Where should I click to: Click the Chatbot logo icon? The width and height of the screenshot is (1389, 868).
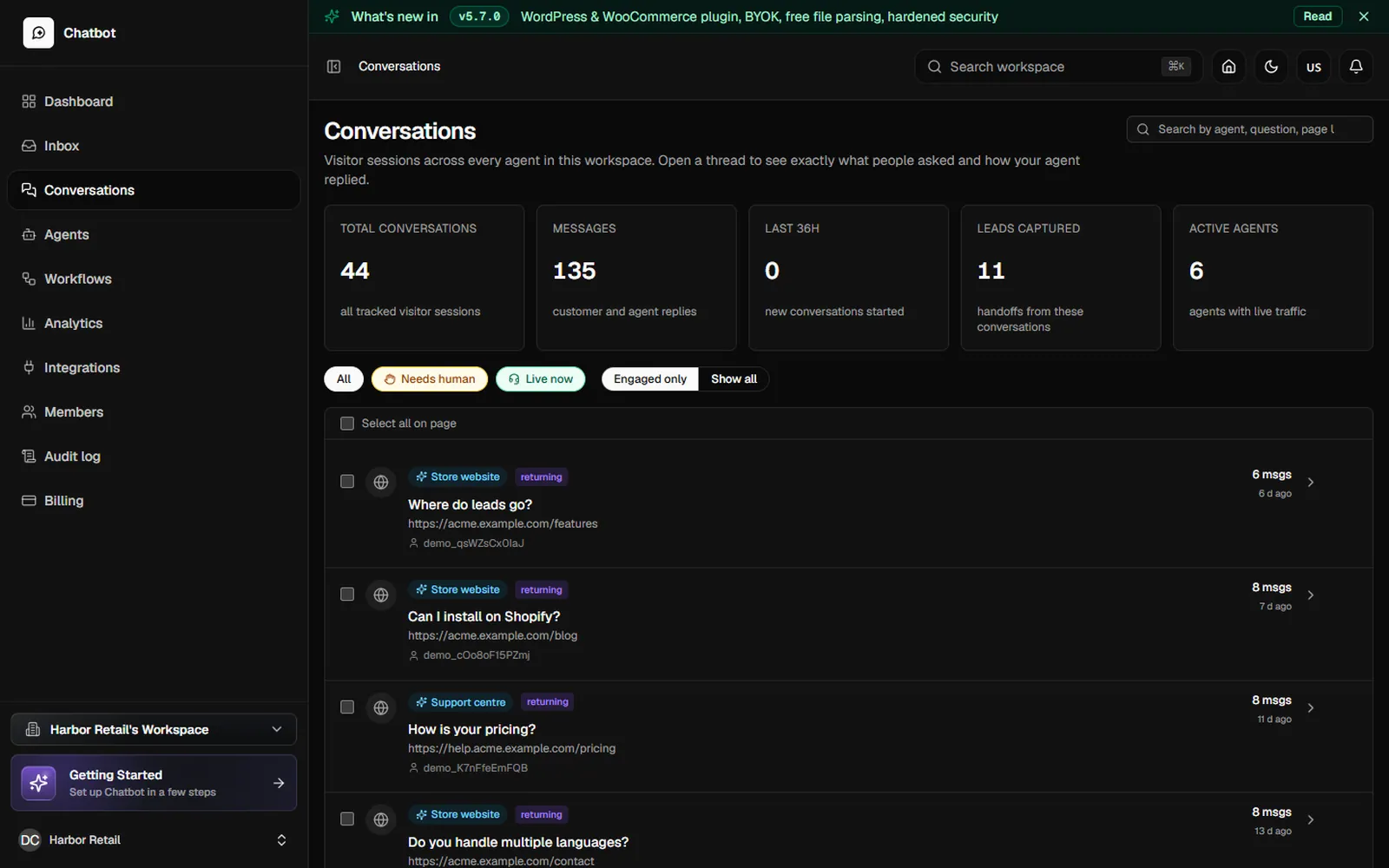(x=38, y=33)
